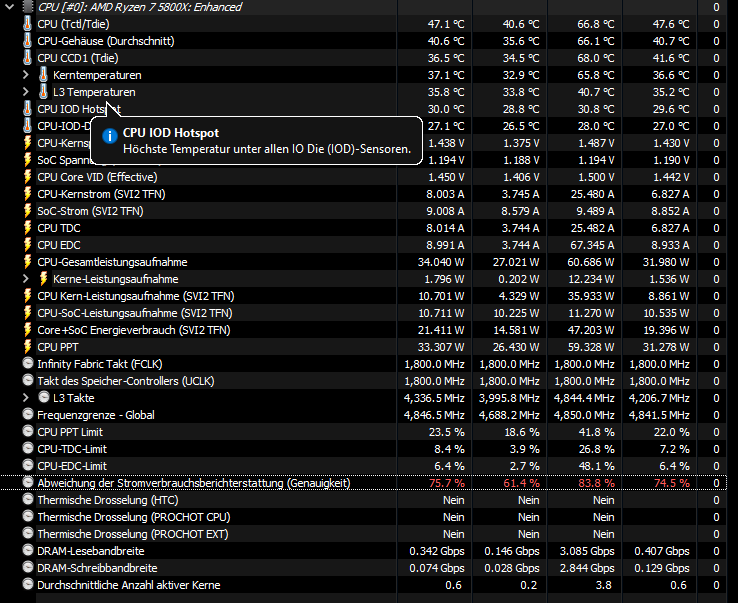Click the red 83.8 % maximum value
Image resolution: width=738 pixels, height=603 pixels.
(596, 483)
